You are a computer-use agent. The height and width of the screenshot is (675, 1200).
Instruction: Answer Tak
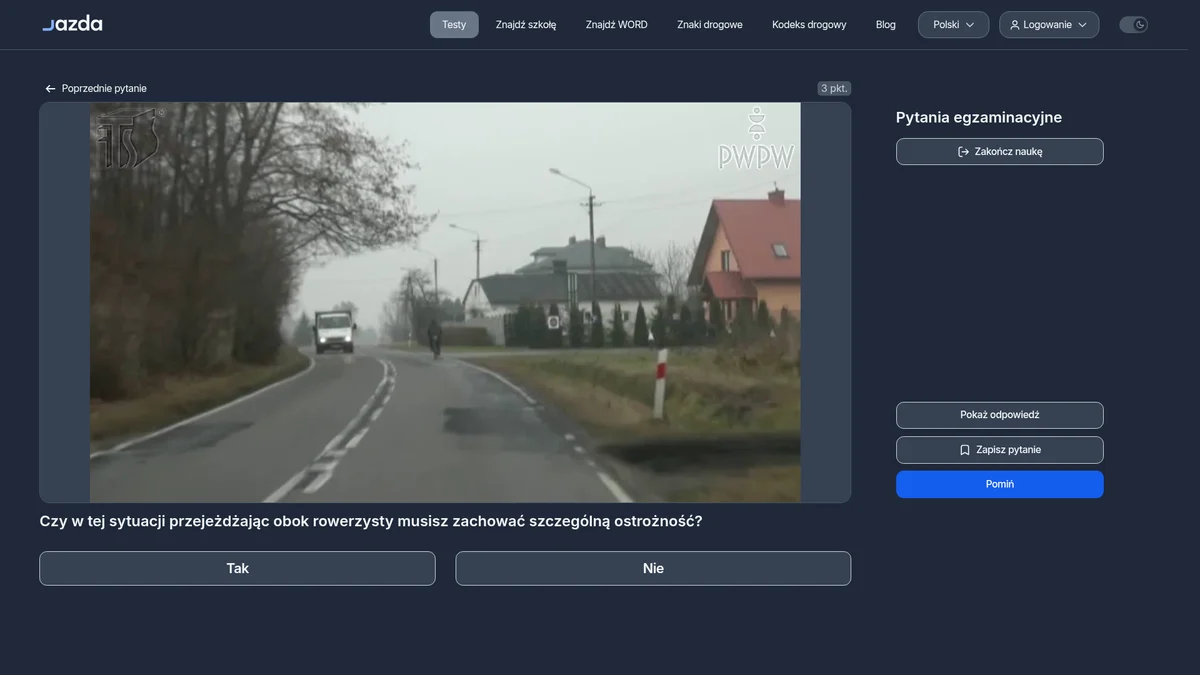[237, 568]
